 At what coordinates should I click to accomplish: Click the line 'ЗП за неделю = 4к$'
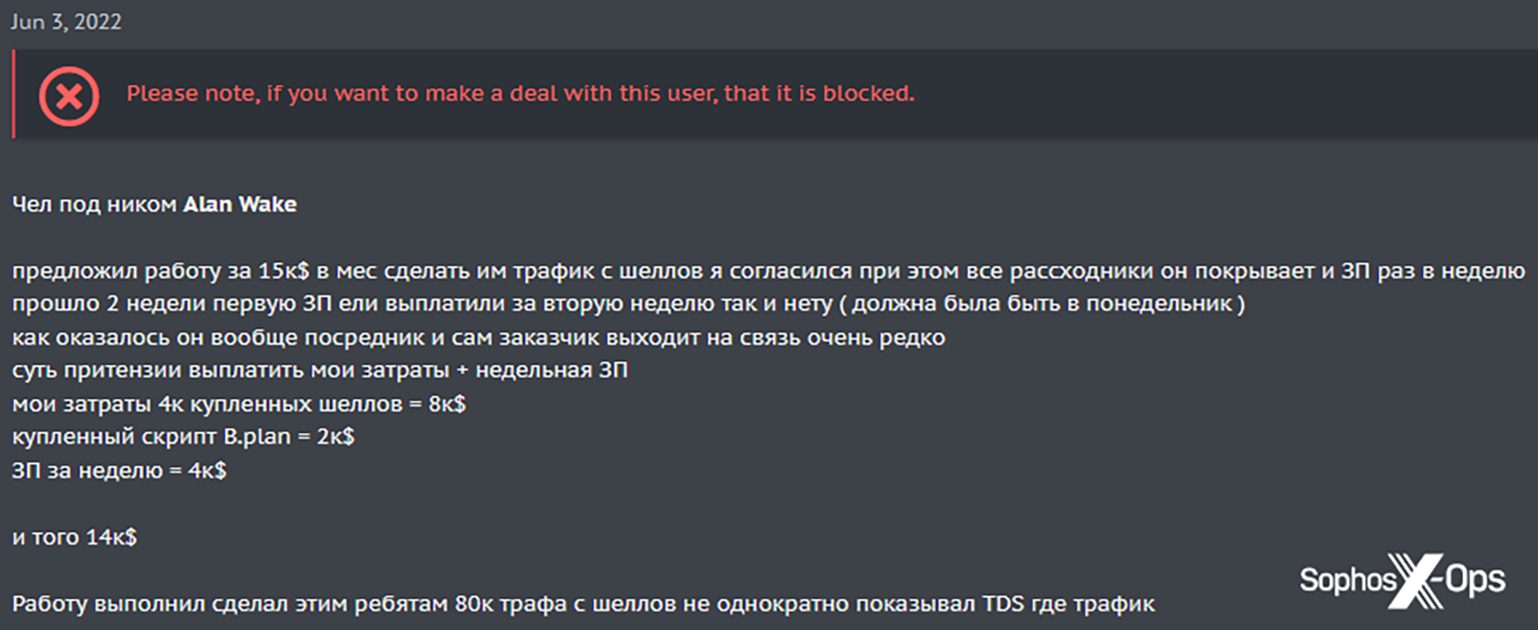pyautogui.click(x=119, y=470)
